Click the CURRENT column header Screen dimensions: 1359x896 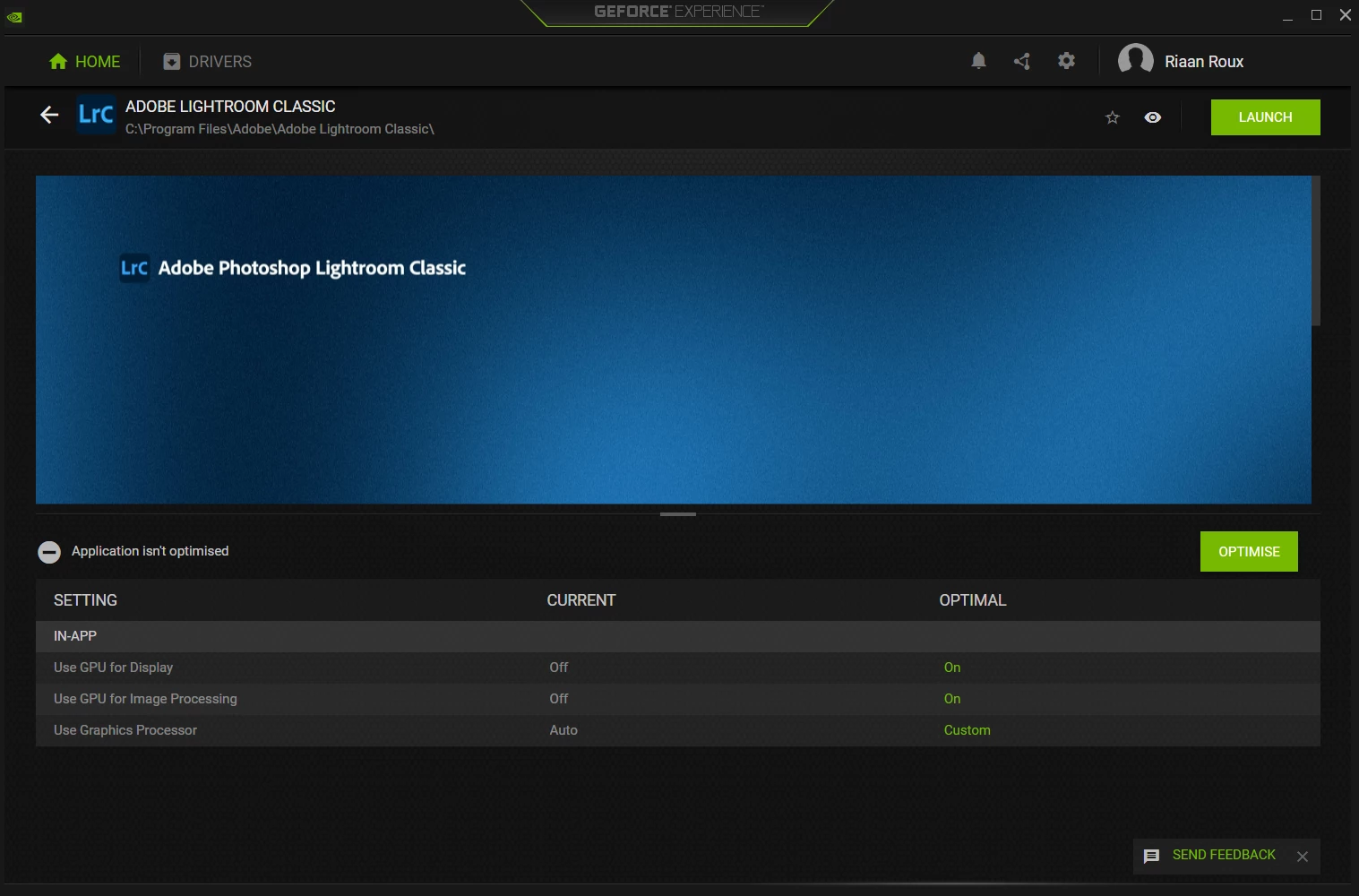coord(581,600)
